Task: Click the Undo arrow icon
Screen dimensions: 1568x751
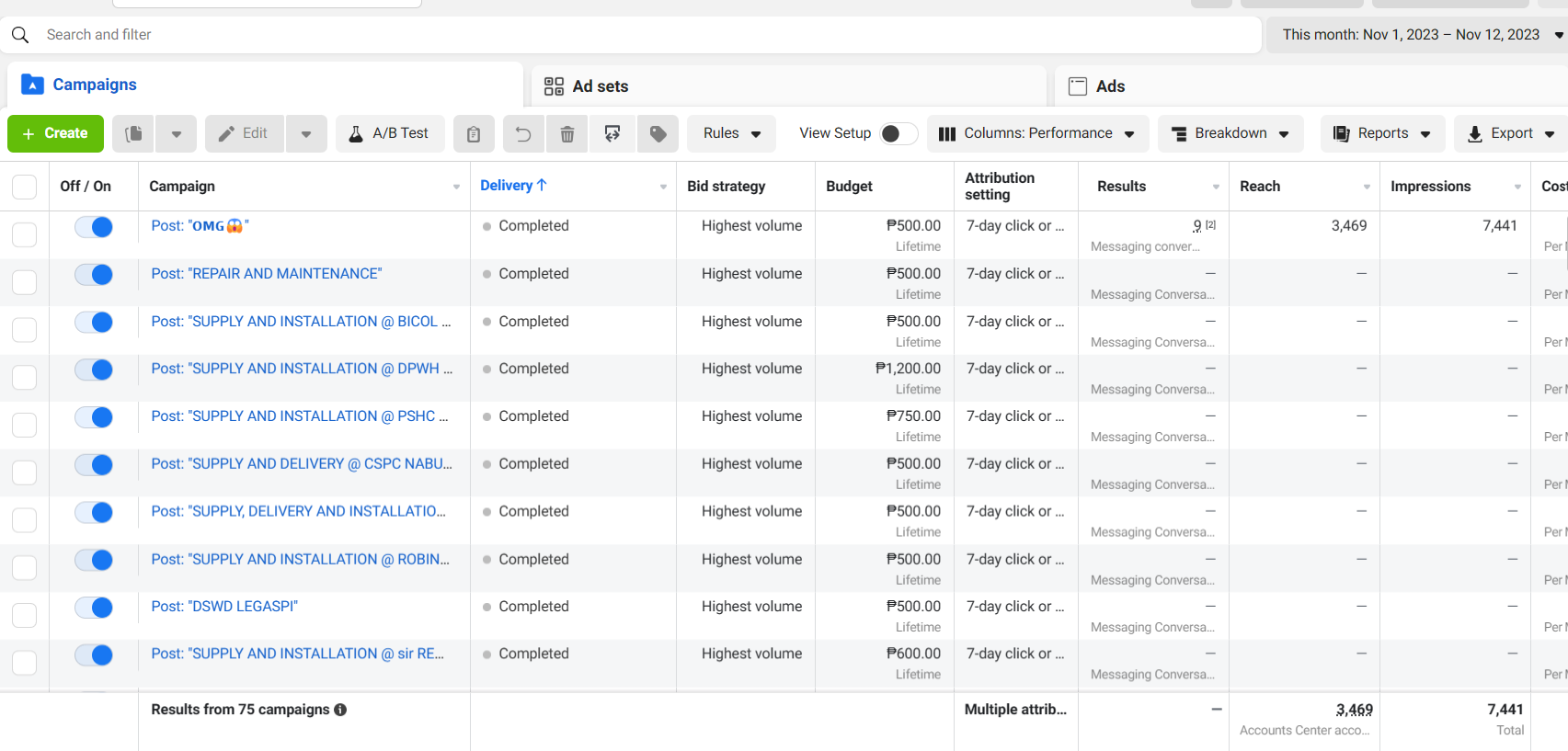Action: [x=523, y=134]
